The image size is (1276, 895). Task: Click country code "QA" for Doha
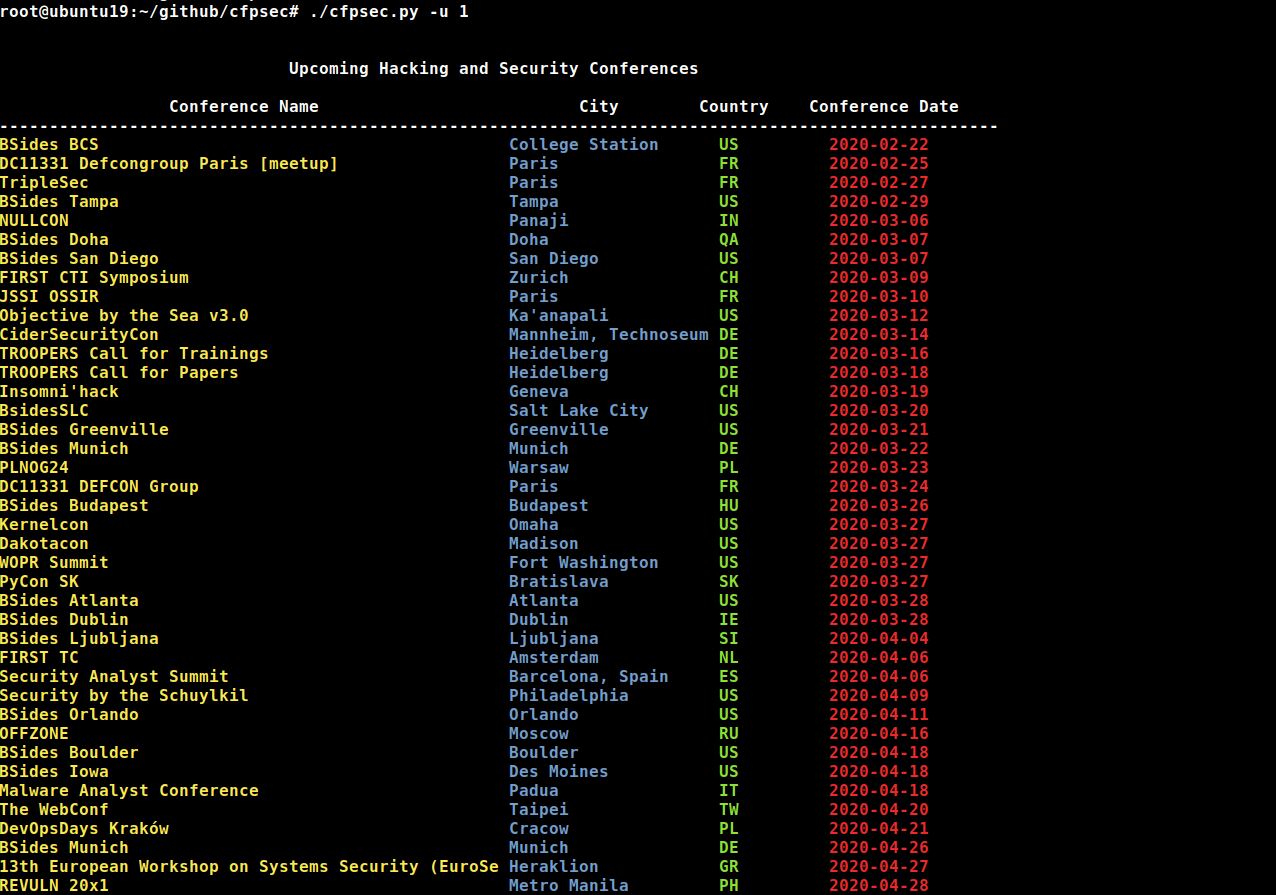729,239
